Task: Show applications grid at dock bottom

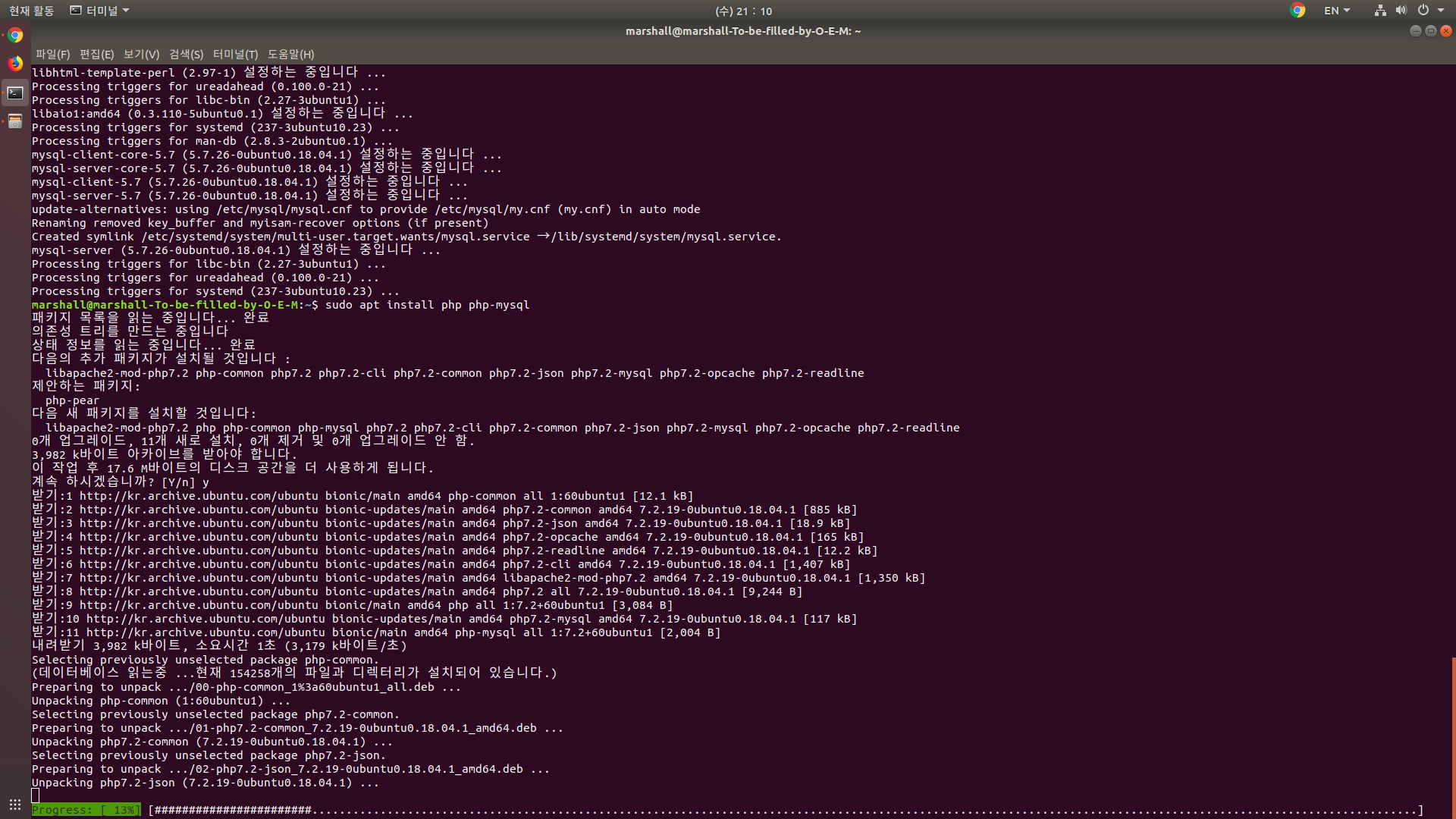Action: (x=15, y=804)
